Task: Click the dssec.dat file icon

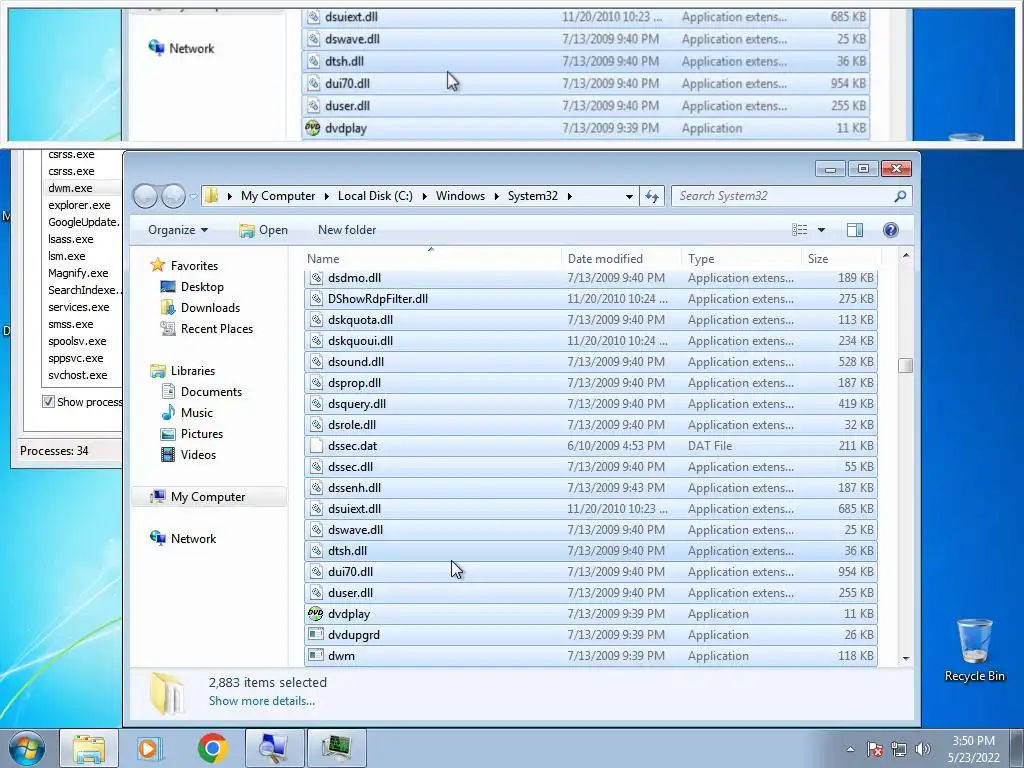Action: pos(316,445)
